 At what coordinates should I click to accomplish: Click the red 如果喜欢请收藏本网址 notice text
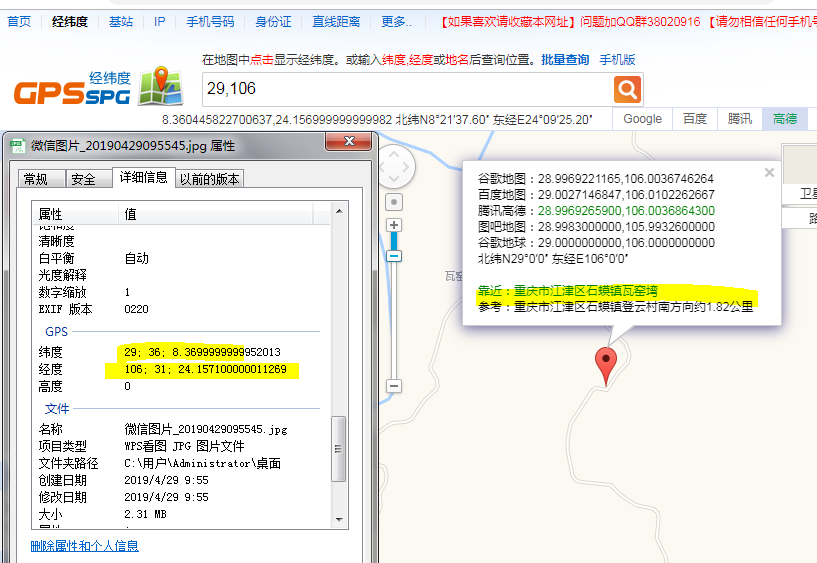point(509,21)
